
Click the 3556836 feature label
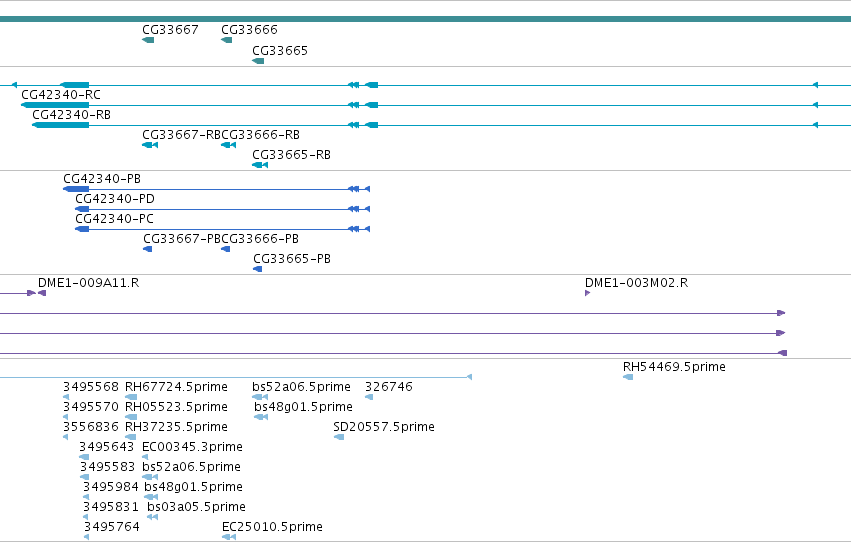pyautogui.click(x=91, y=427)
